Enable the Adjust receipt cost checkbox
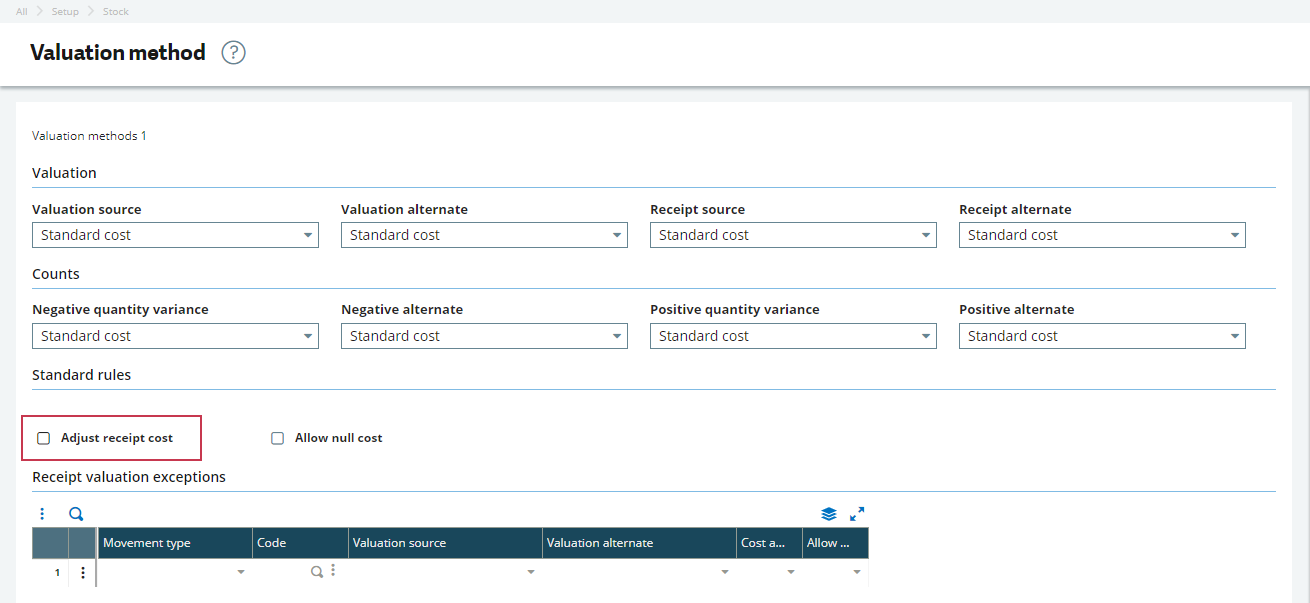Viewport: 1310px width, 603px height. [44, 438]
